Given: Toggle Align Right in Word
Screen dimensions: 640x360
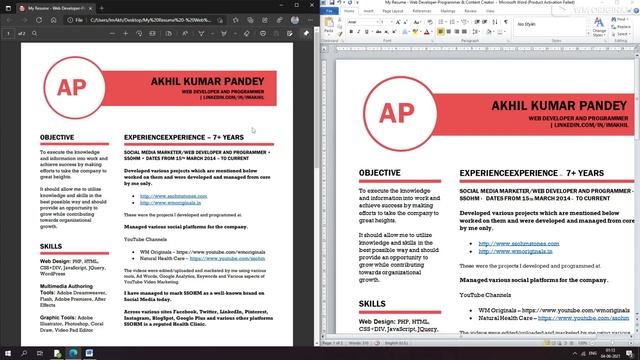Looking at the screenshot, I should click(456, 32).
